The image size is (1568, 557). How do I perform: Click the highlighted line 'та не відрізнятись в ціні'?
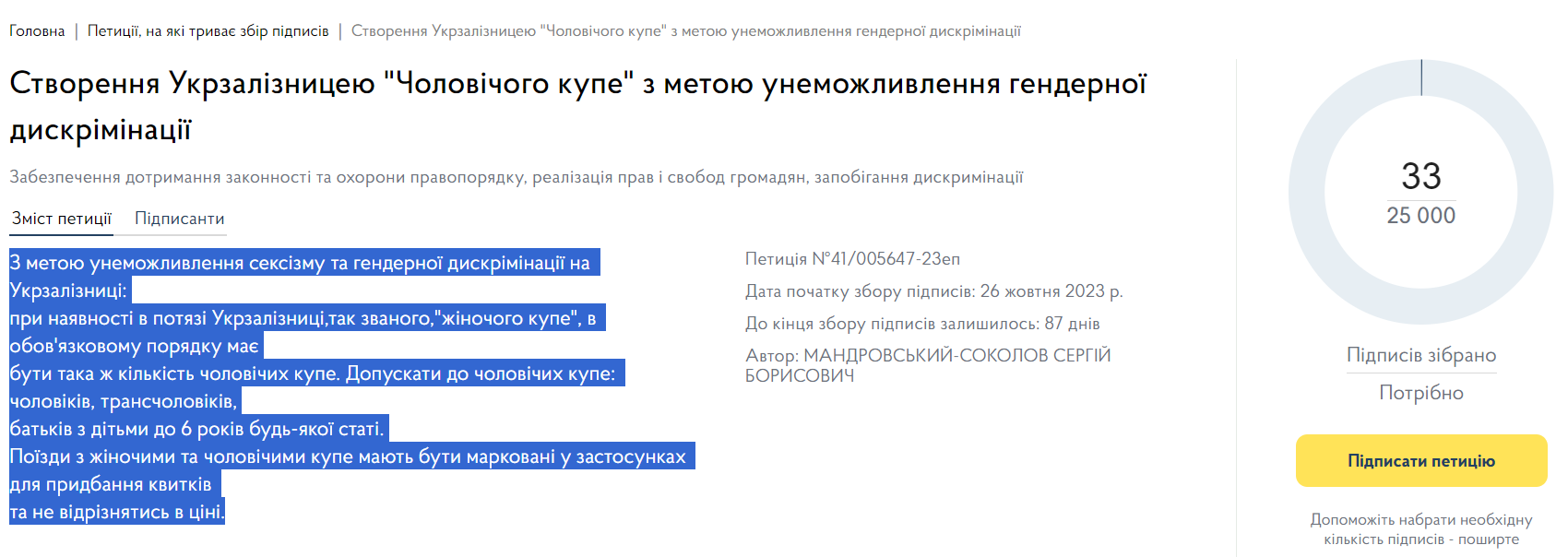click(116, 512)
